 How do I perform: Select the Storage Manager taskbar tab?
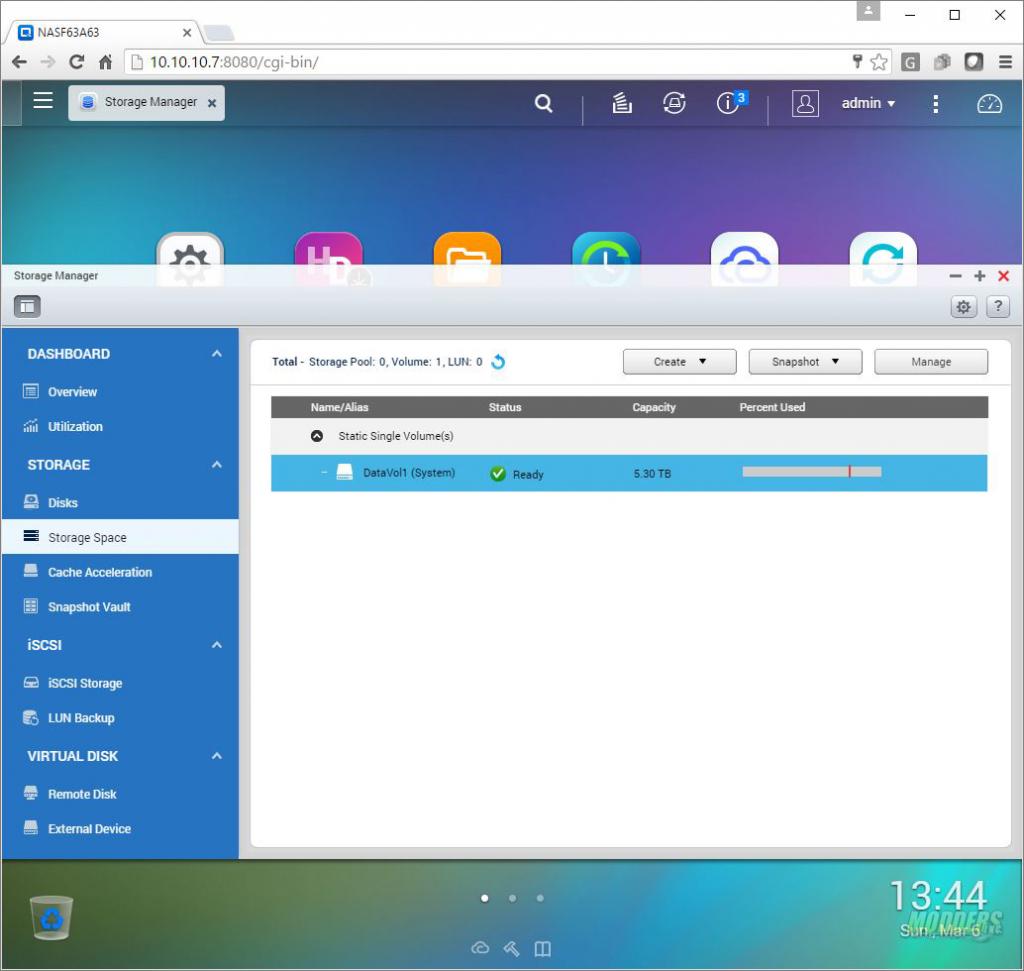tap(146, 103)
